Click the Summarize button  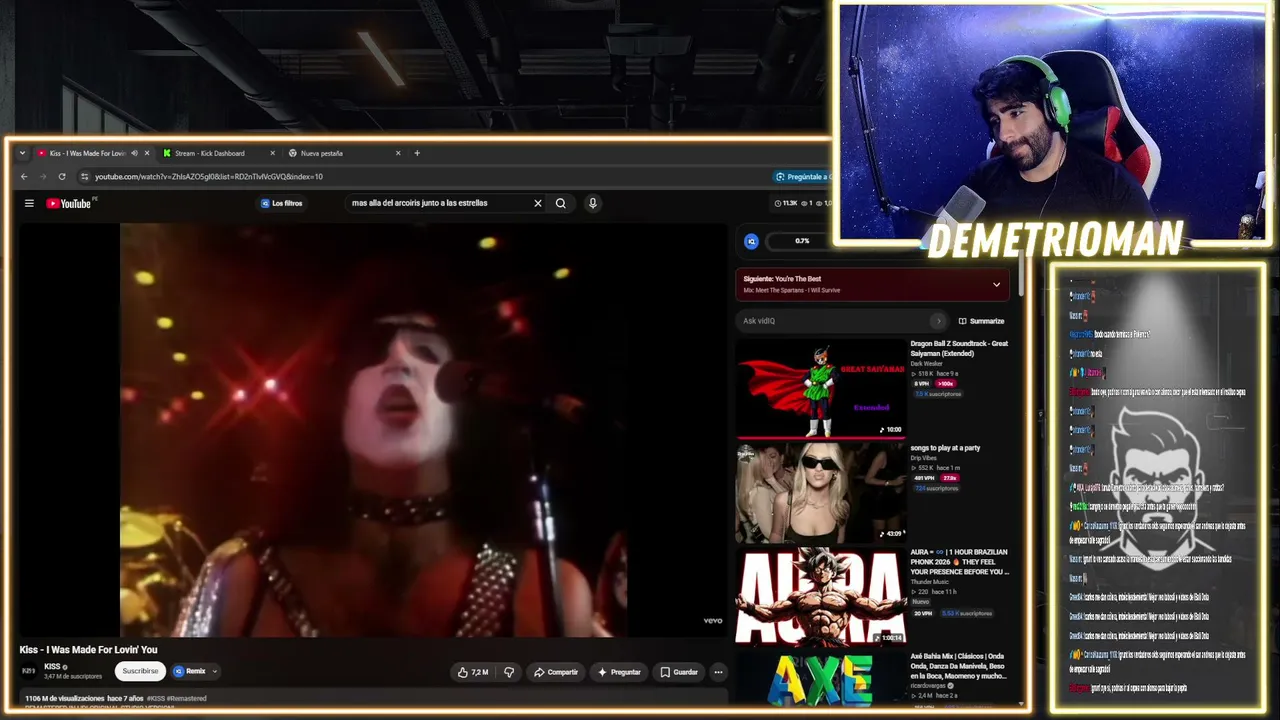tap(981, 321)
